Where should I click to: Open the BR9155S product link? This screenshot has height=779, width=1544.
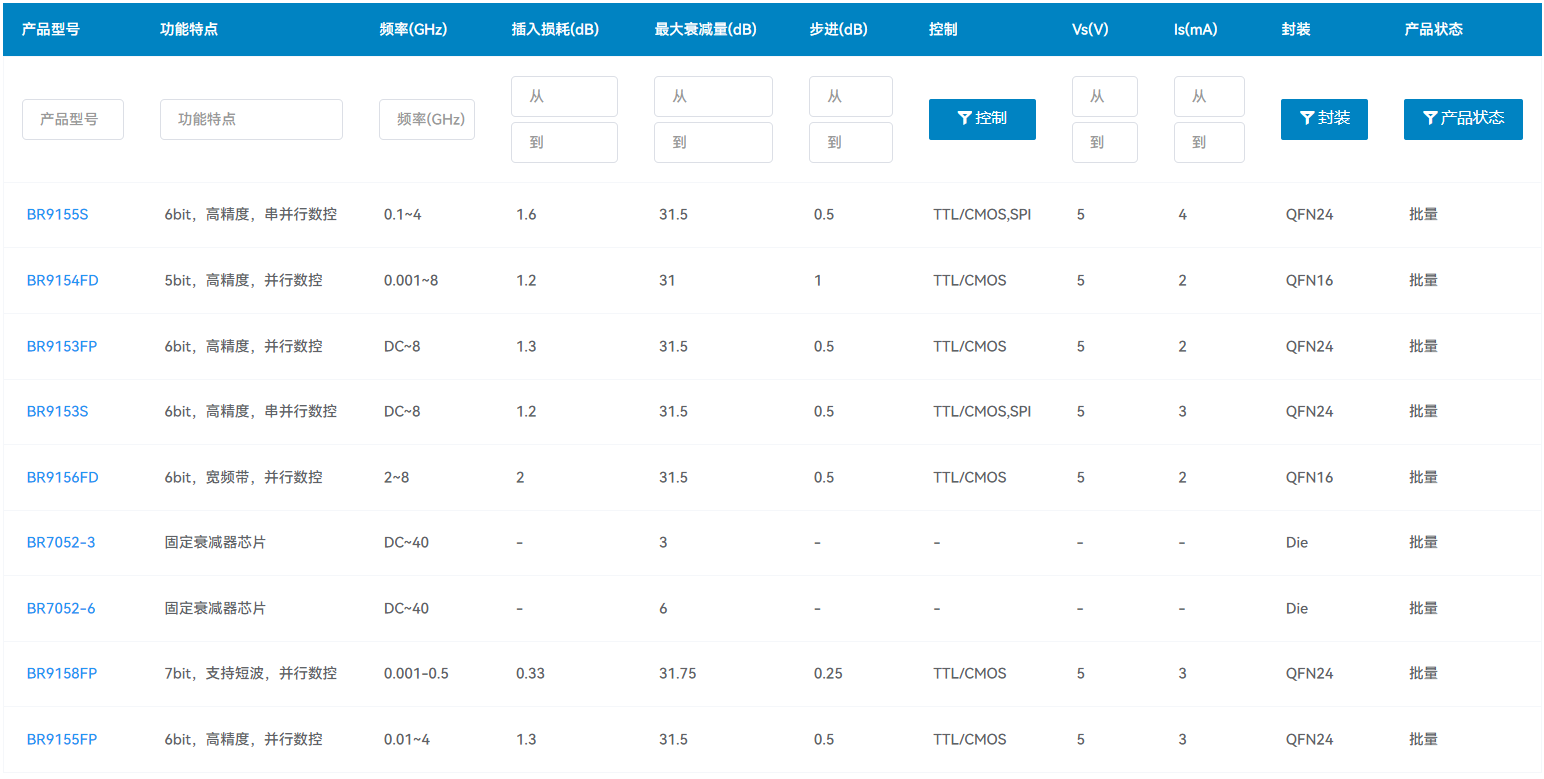[57, 215]
